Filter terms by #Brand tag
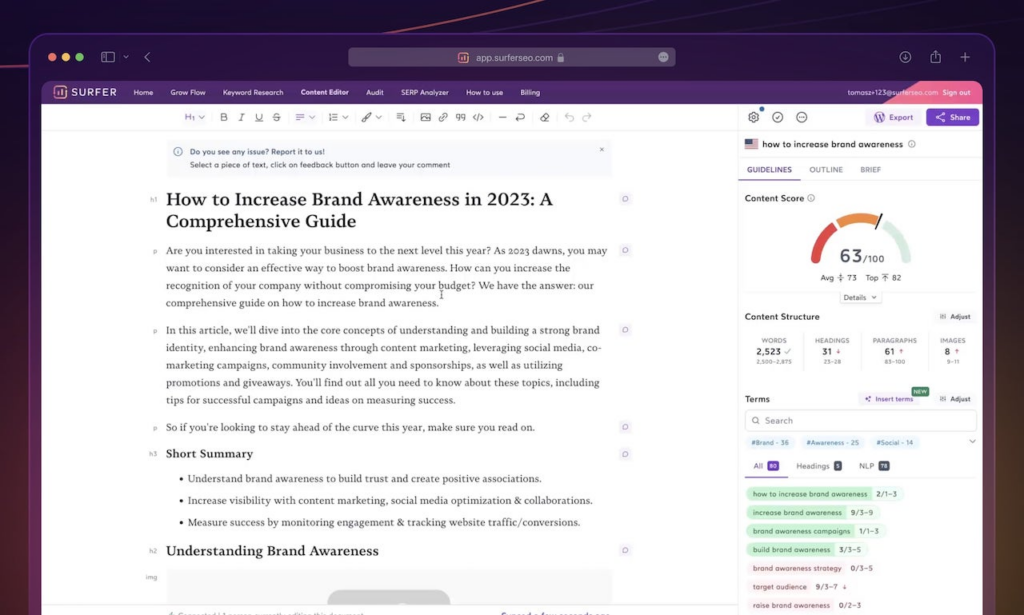Screen dimensions: 1024x615 coord(770,443)
